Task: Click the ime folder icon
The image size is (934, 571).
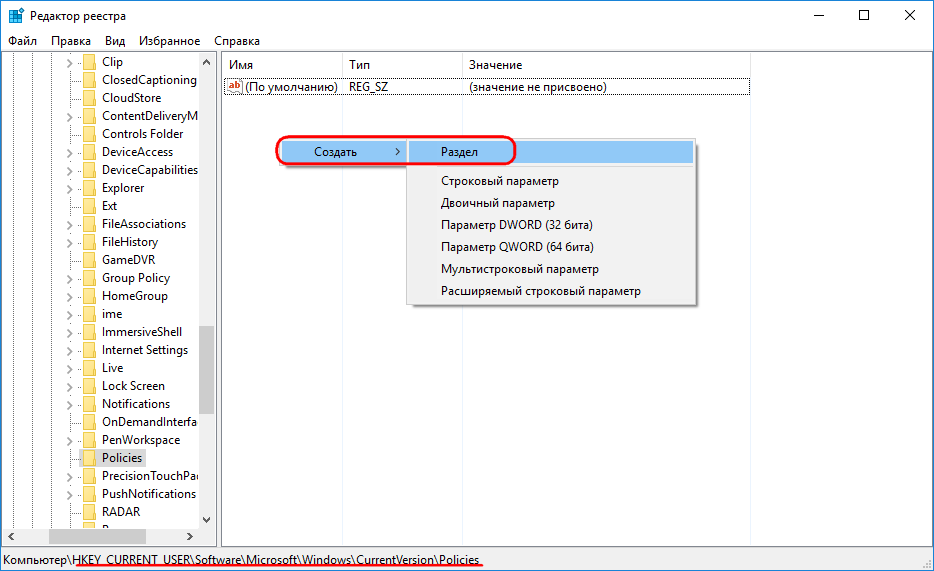Action: point(89,314)
